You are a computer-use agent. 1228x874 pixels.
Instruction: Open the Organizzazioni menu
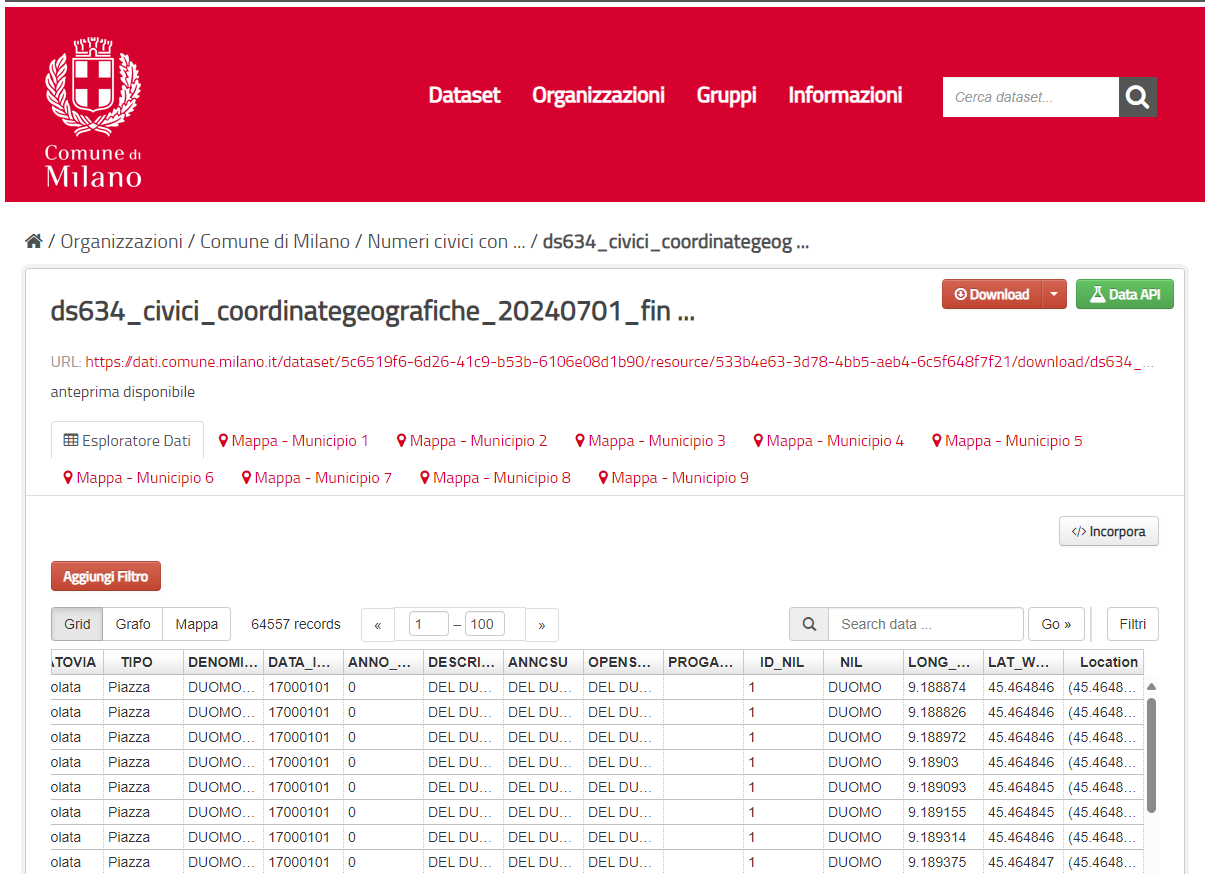pos(598,95)
